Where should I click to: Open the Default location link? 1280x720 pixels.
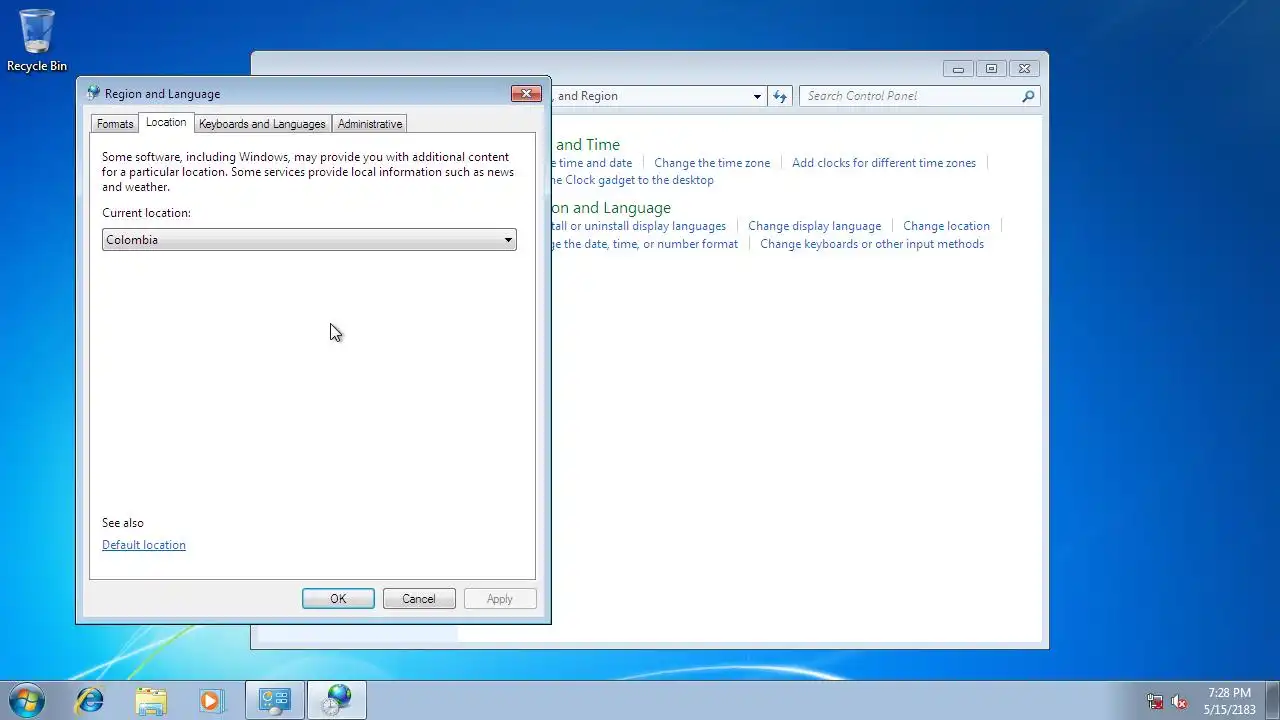(144, 545)
